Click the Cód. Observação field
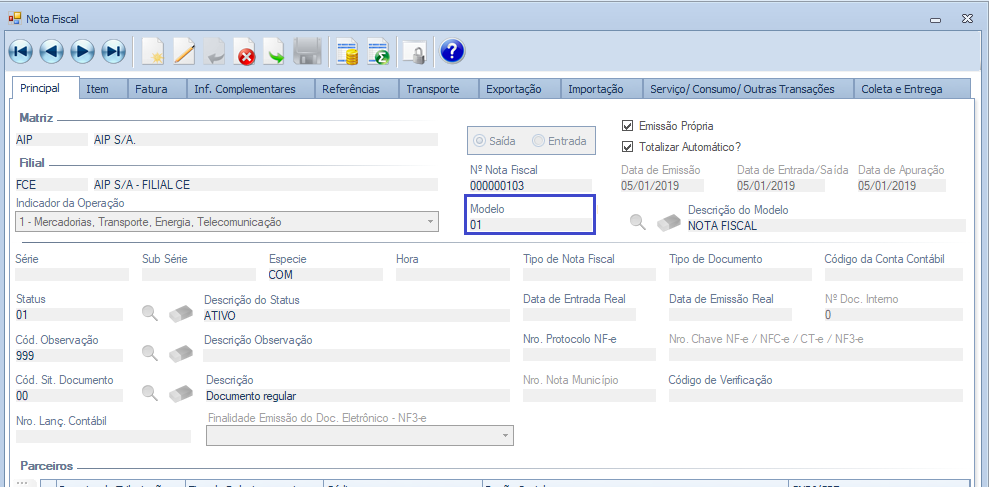Viewport: 989px width, 487px height. (x=68, y=355)
